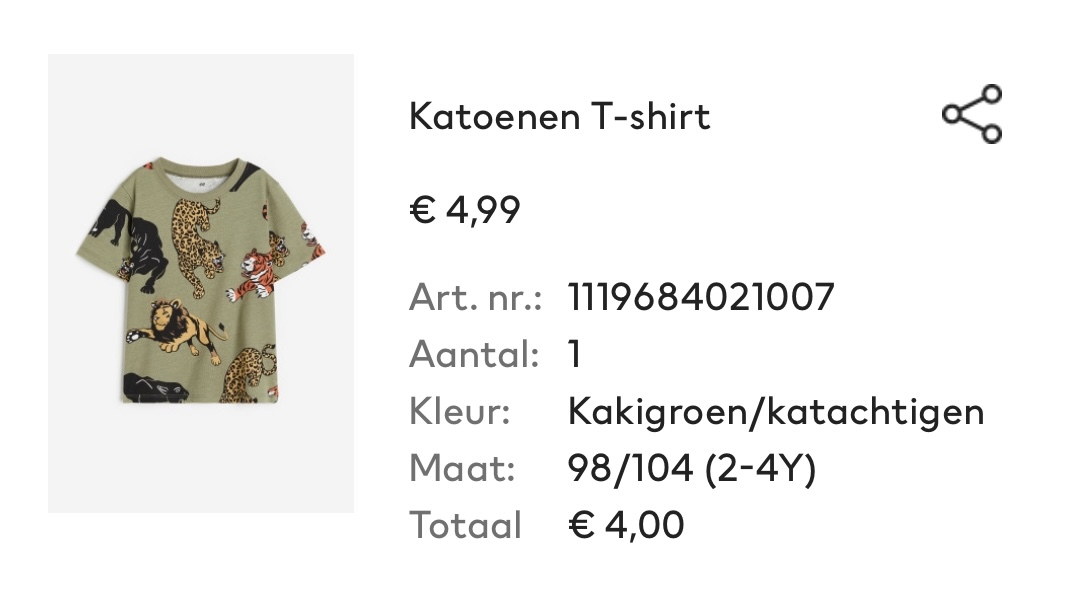1082x616 pixels.
Task: Click the Aantal label
Action: point(473,355)
